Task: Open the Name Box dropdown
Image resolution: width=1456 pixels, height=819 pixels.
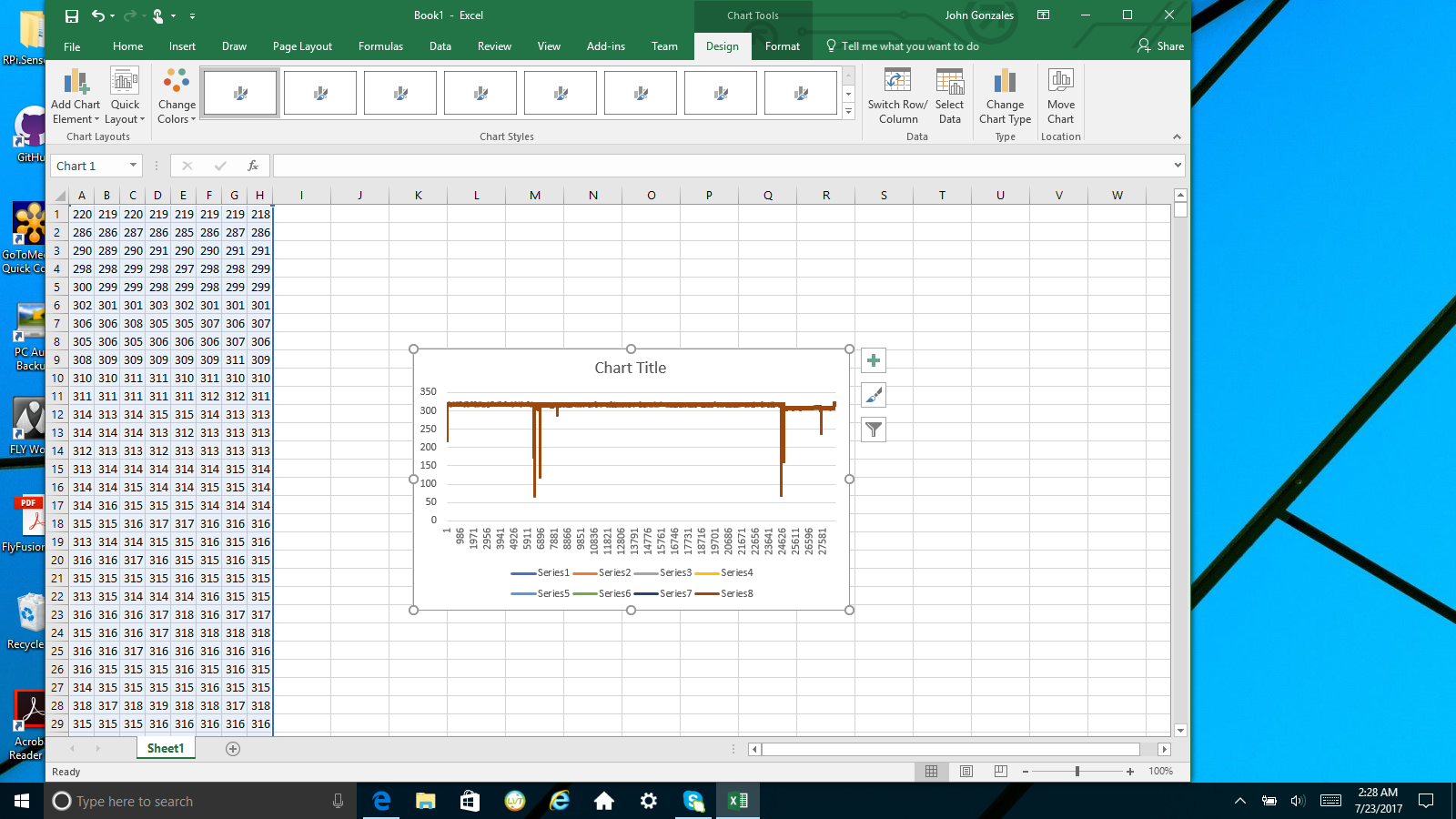Action: click(134, 166)
